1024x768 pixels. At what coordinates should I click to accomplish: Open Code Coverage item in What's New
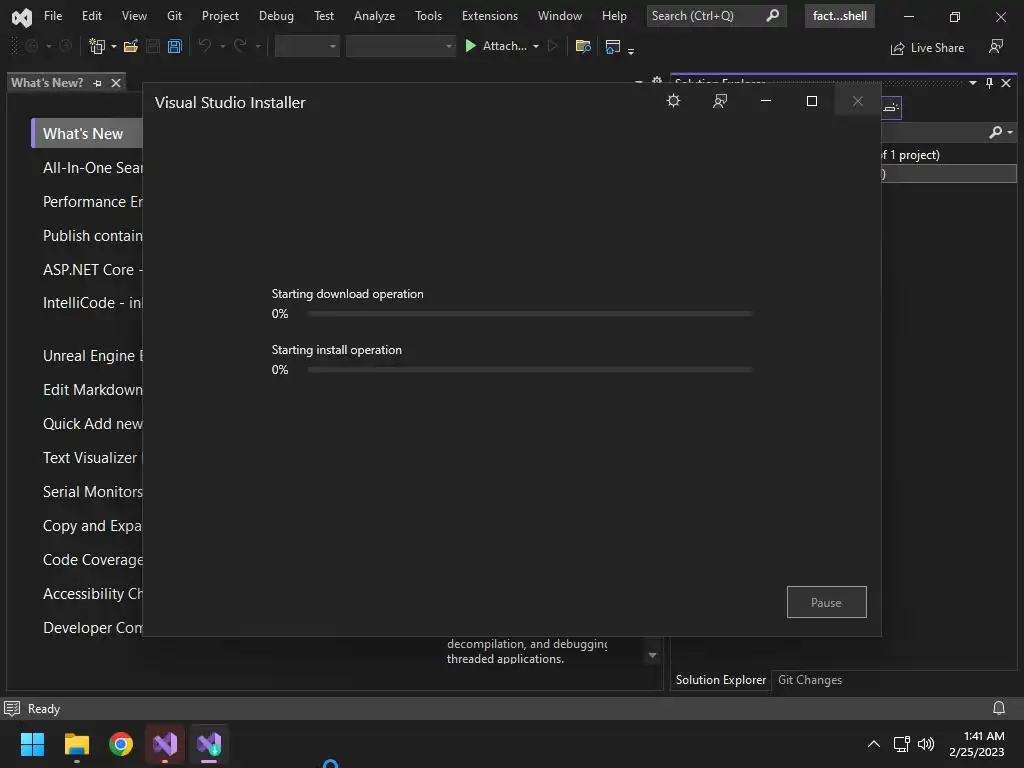point(93,560)
